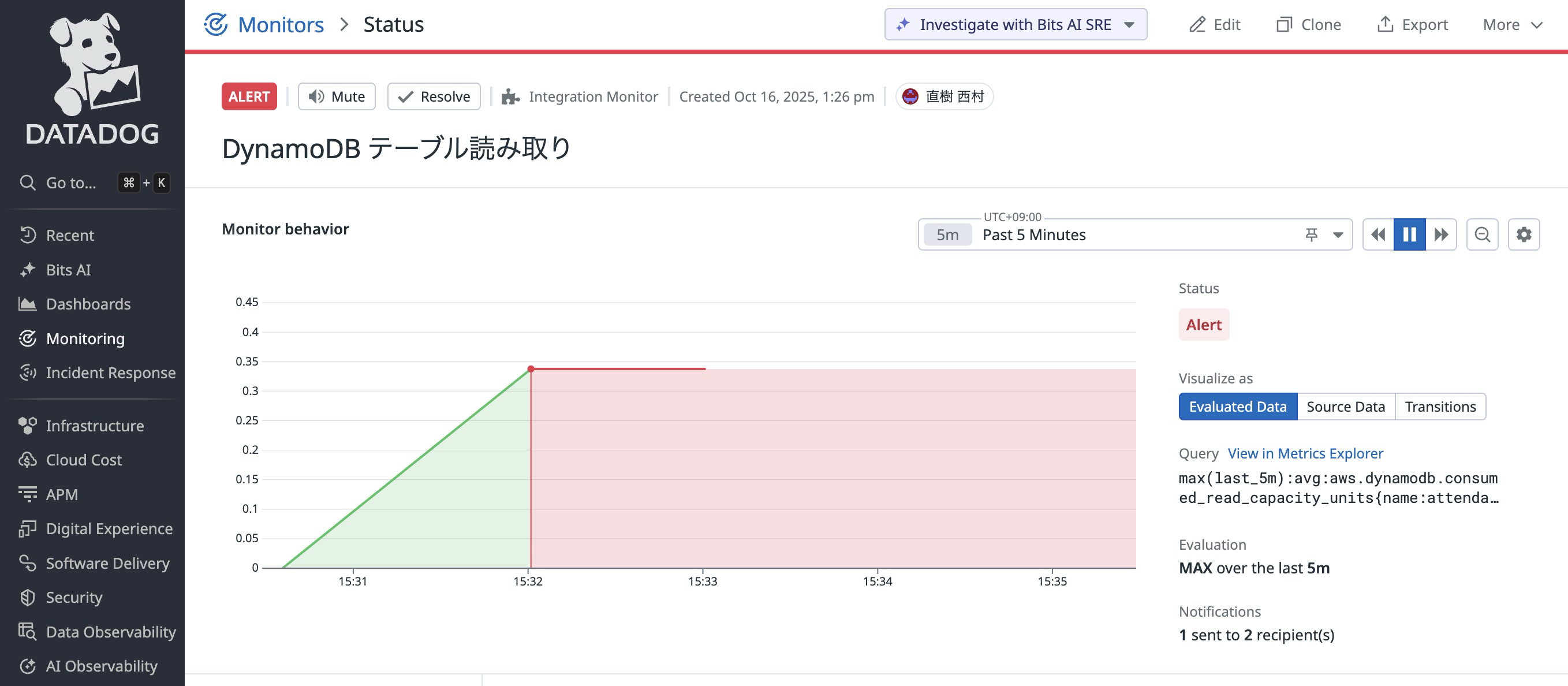Screen dimensions: 1568x686
Task: Resolve the current alert
Action: (434, 96)
